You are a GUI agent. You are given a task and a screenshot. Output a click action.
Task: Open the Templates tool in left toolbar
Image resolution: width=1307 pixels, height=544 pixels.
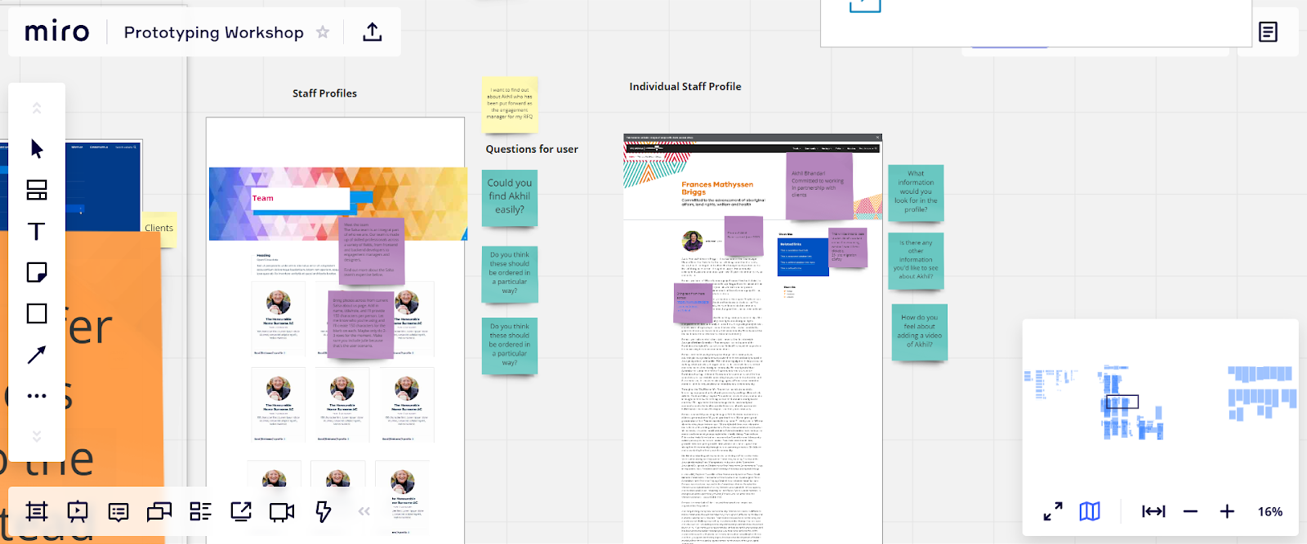37,190
